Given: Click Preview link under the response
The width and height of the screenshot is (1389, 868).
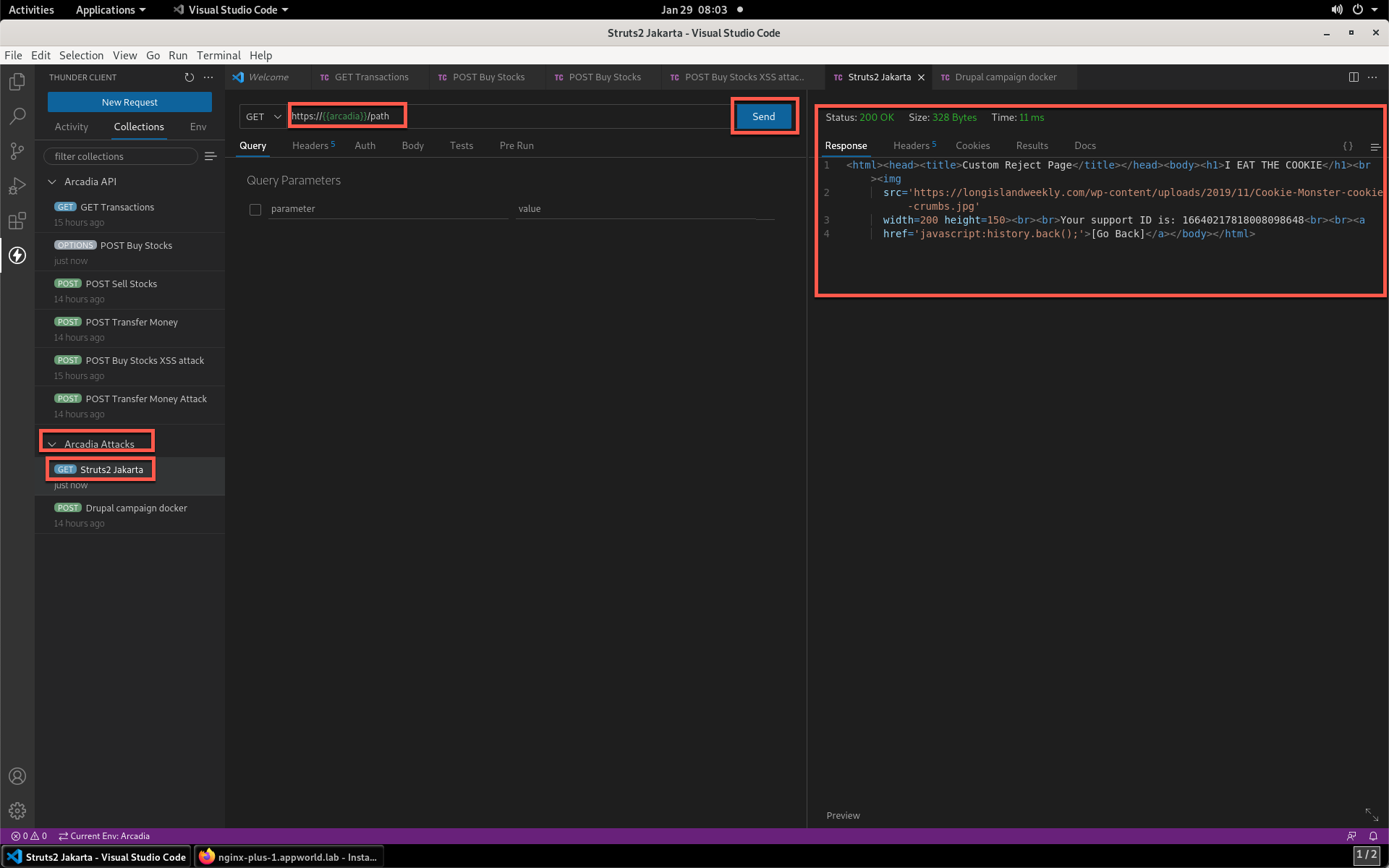Looking at the screenshot, I should pyautogui.click(x=843, y=815).
